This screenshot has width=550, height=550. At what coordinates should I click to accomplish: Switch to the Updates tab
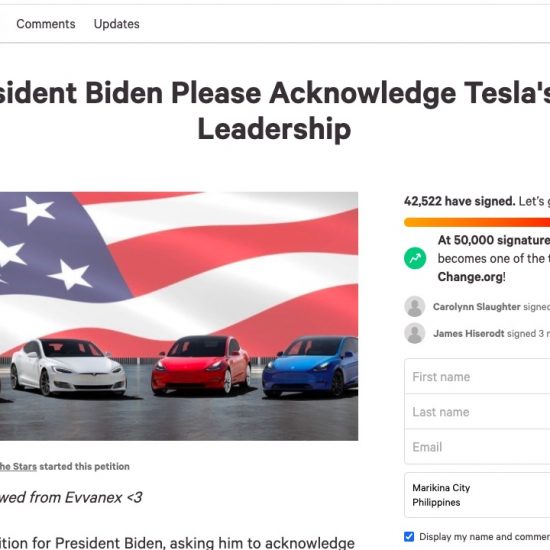tap(116, 24)
